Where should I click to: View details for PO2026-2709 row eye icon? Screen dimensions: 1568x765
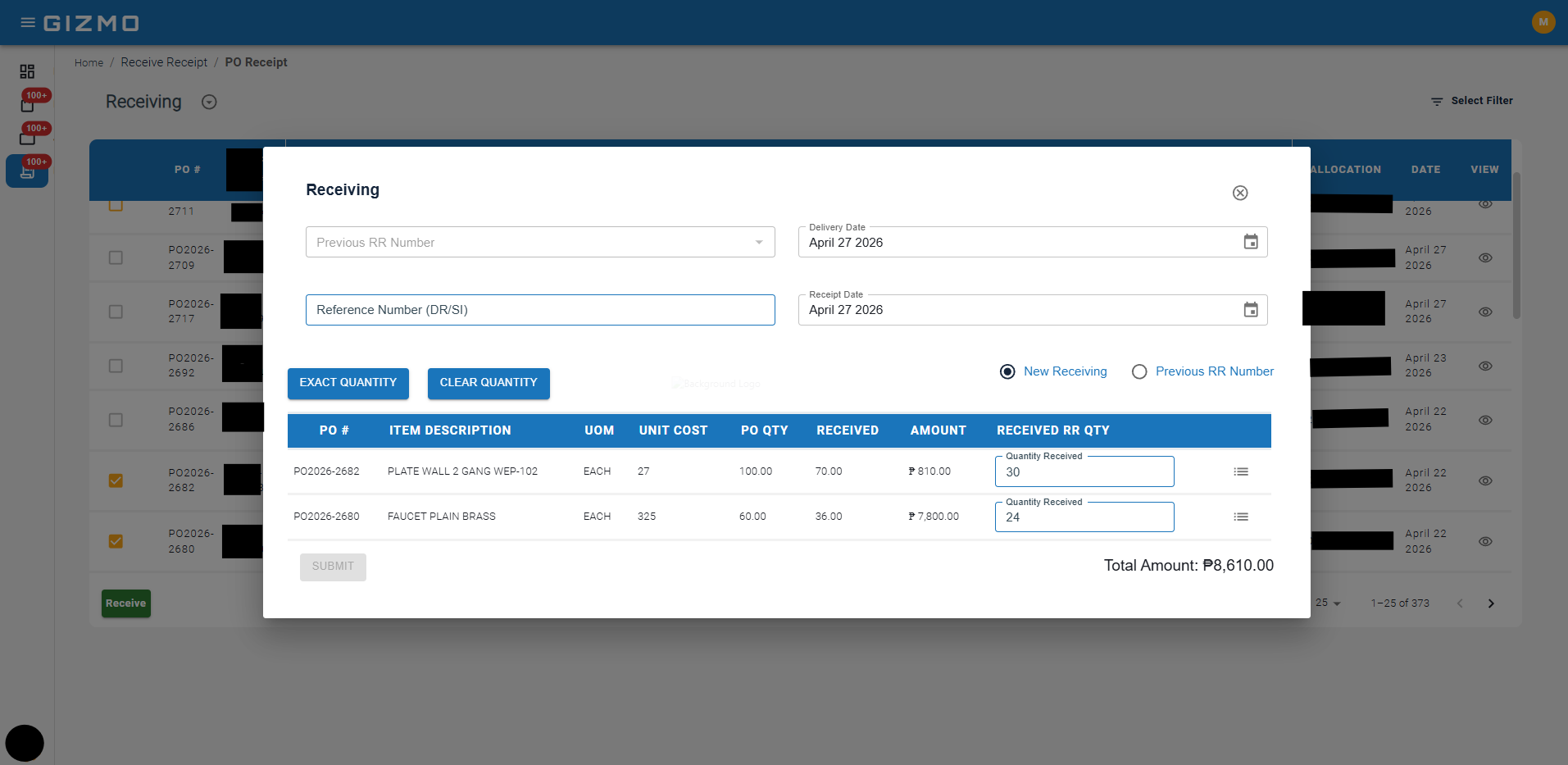(1485, 257)
